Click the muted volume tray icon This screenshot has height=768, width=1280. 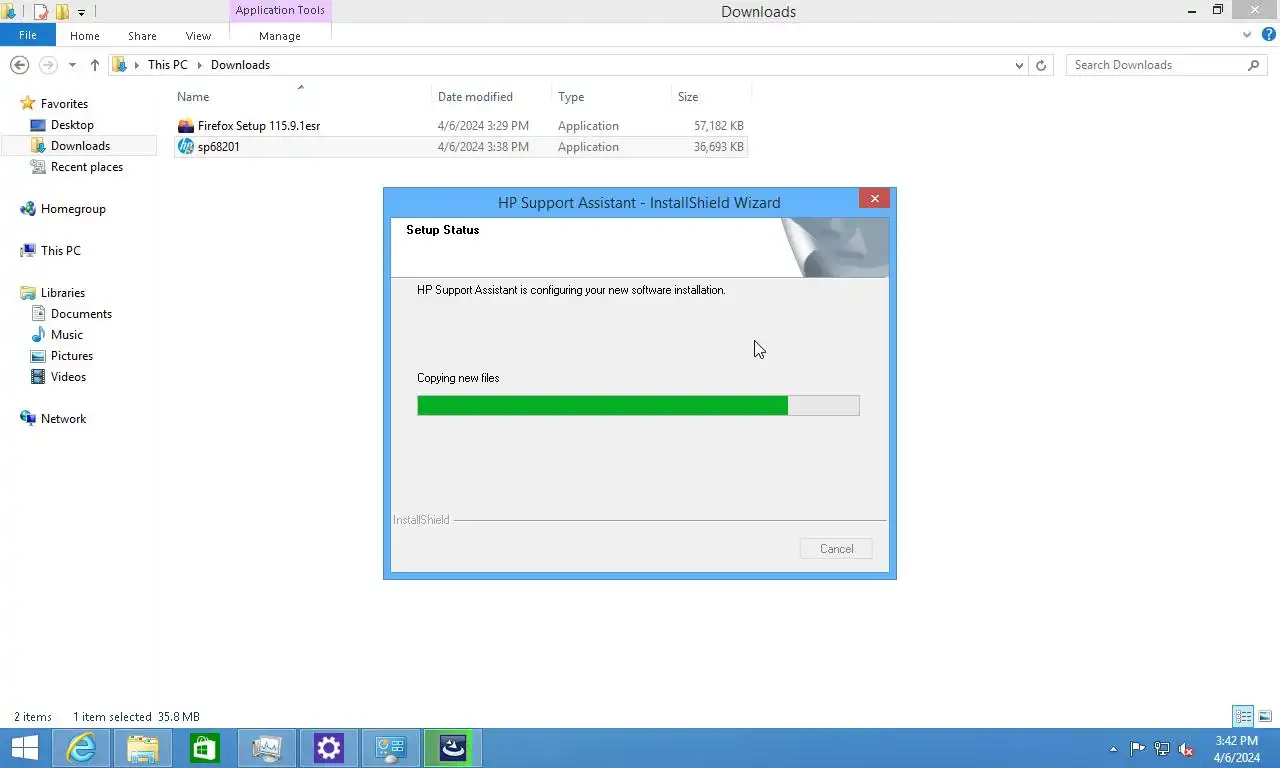1186,748
